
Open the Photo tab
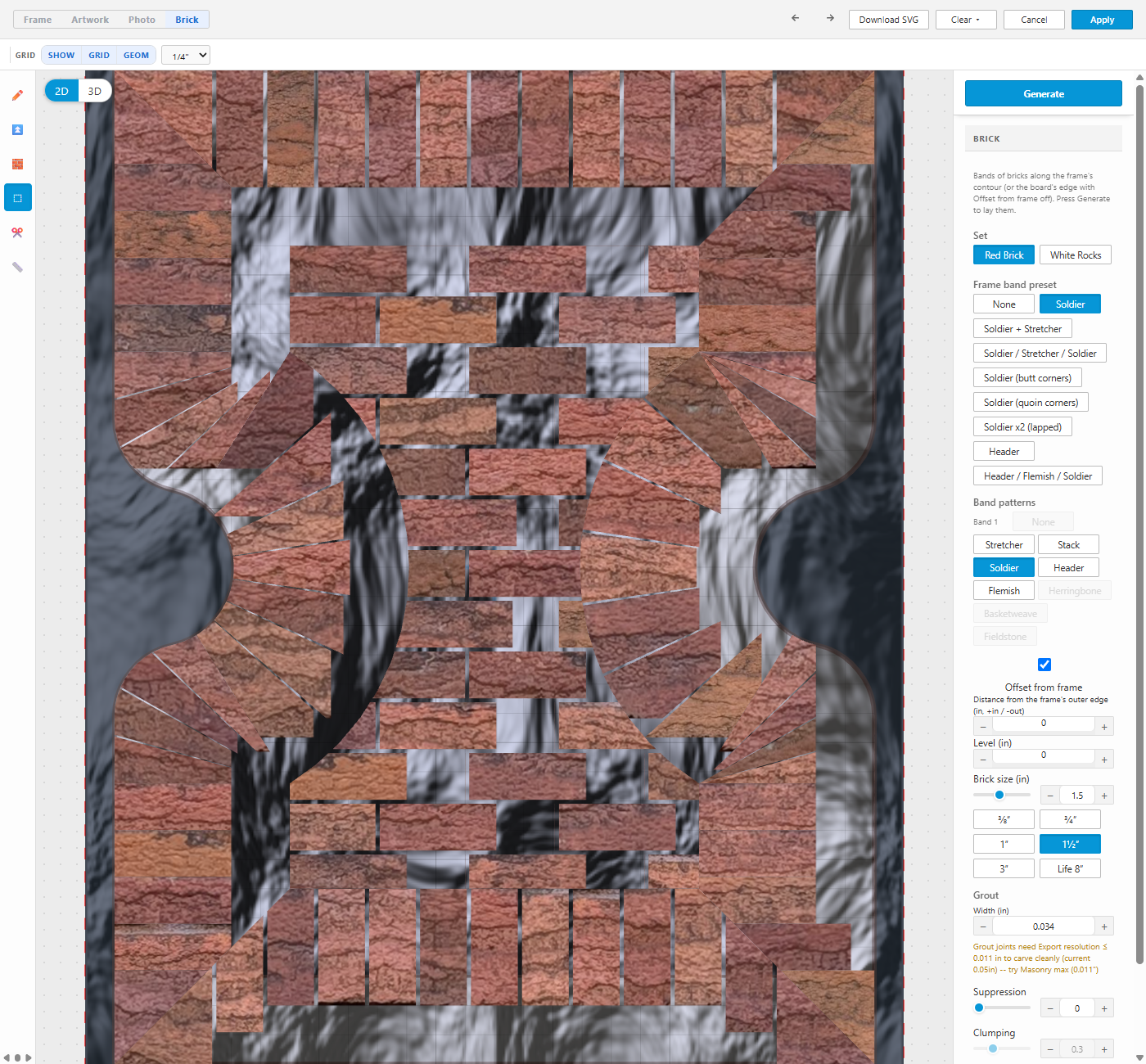click(142, 20)
